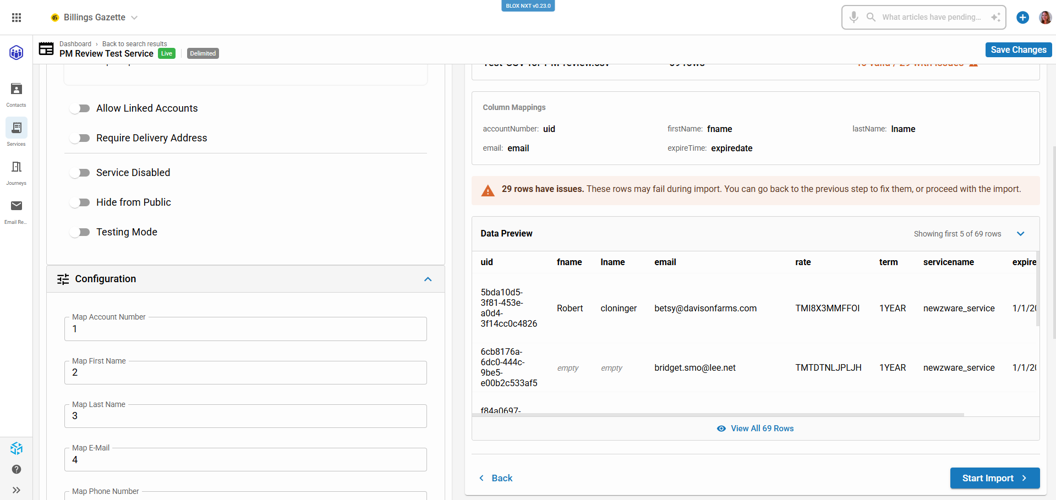This screenshot has height=500, width=1056.
Task: Click the lname column header
Action: pos(612,262)
